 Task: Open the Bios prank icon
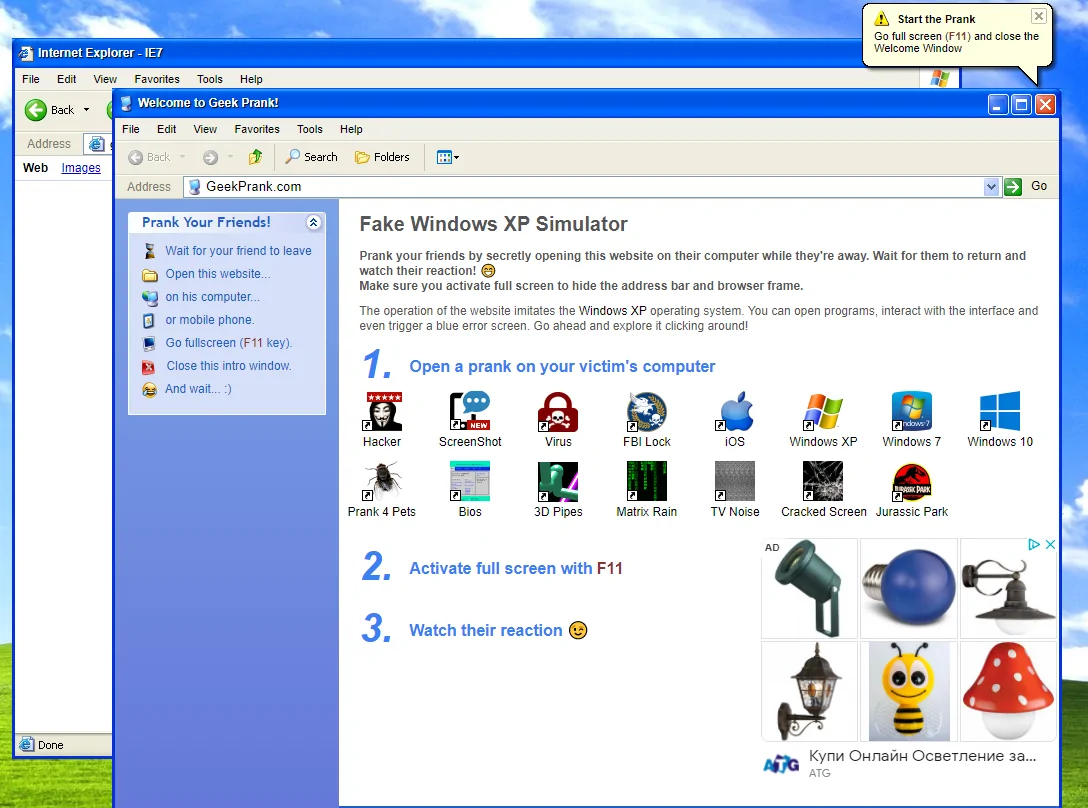tap(470, 489)
